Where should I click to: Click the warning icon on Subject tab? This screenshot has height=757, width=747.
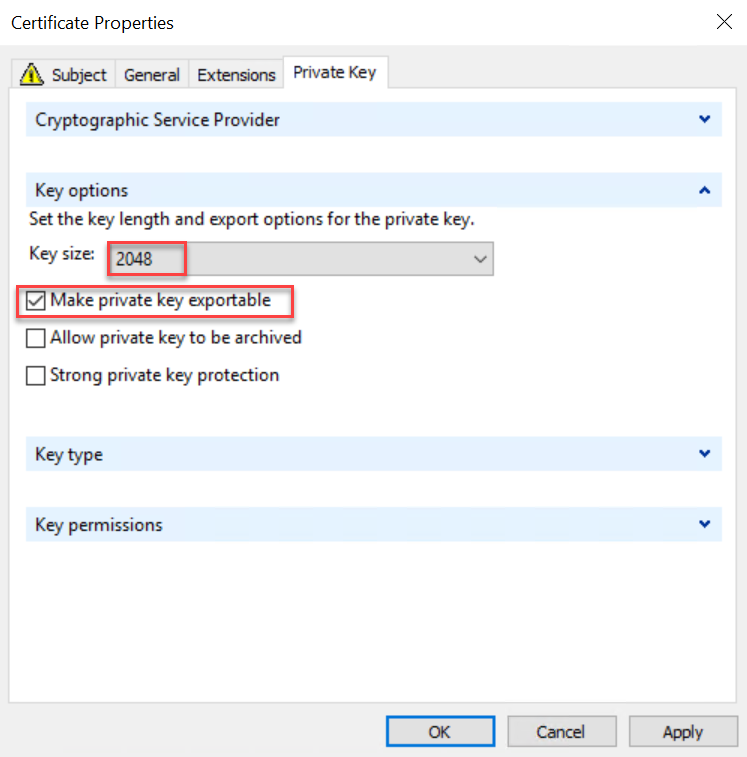31,74
